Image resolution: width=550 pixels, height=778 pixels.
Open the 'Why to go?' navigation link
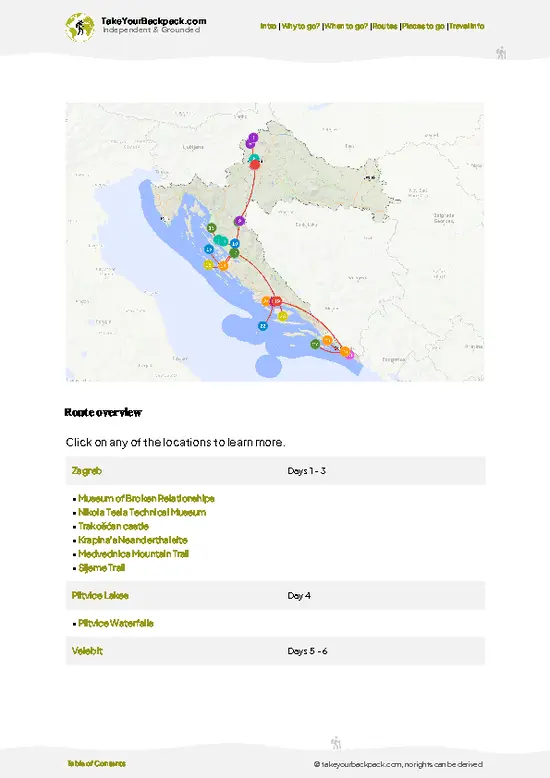301,26
